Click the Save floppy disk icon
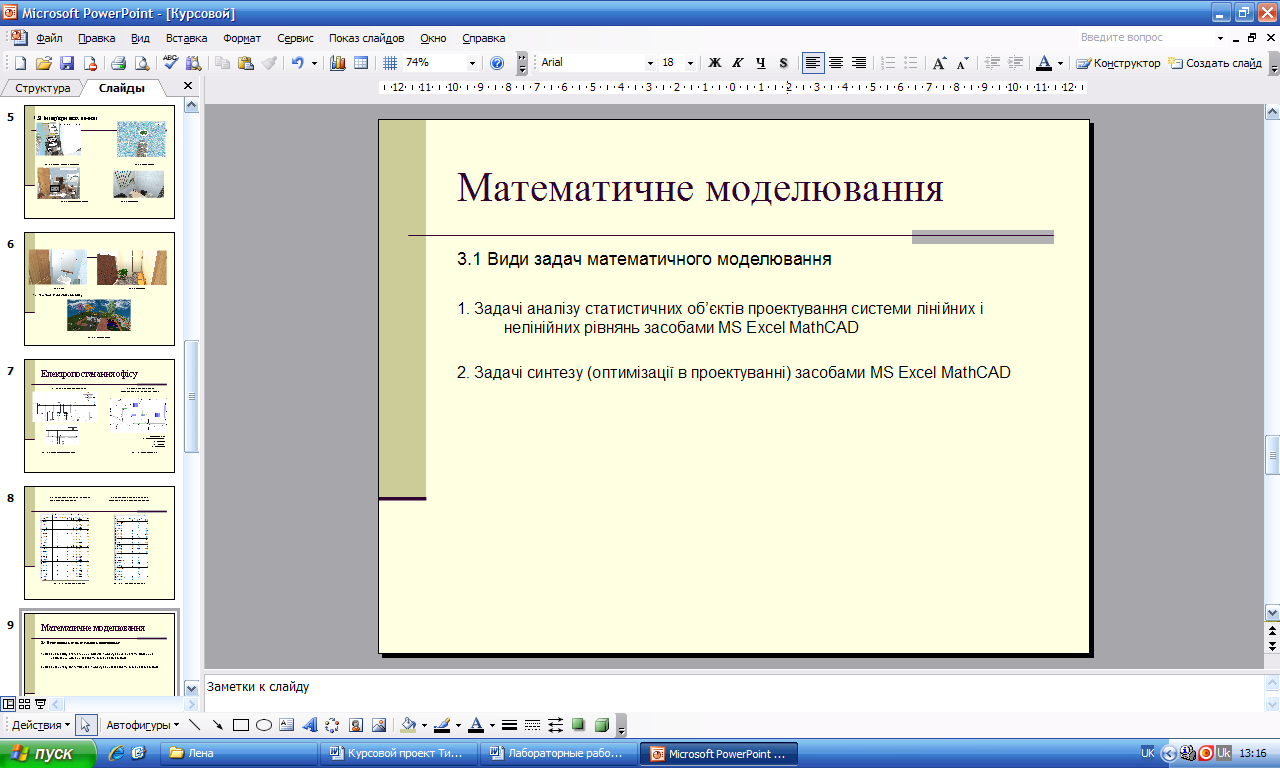 pos(67,63)
